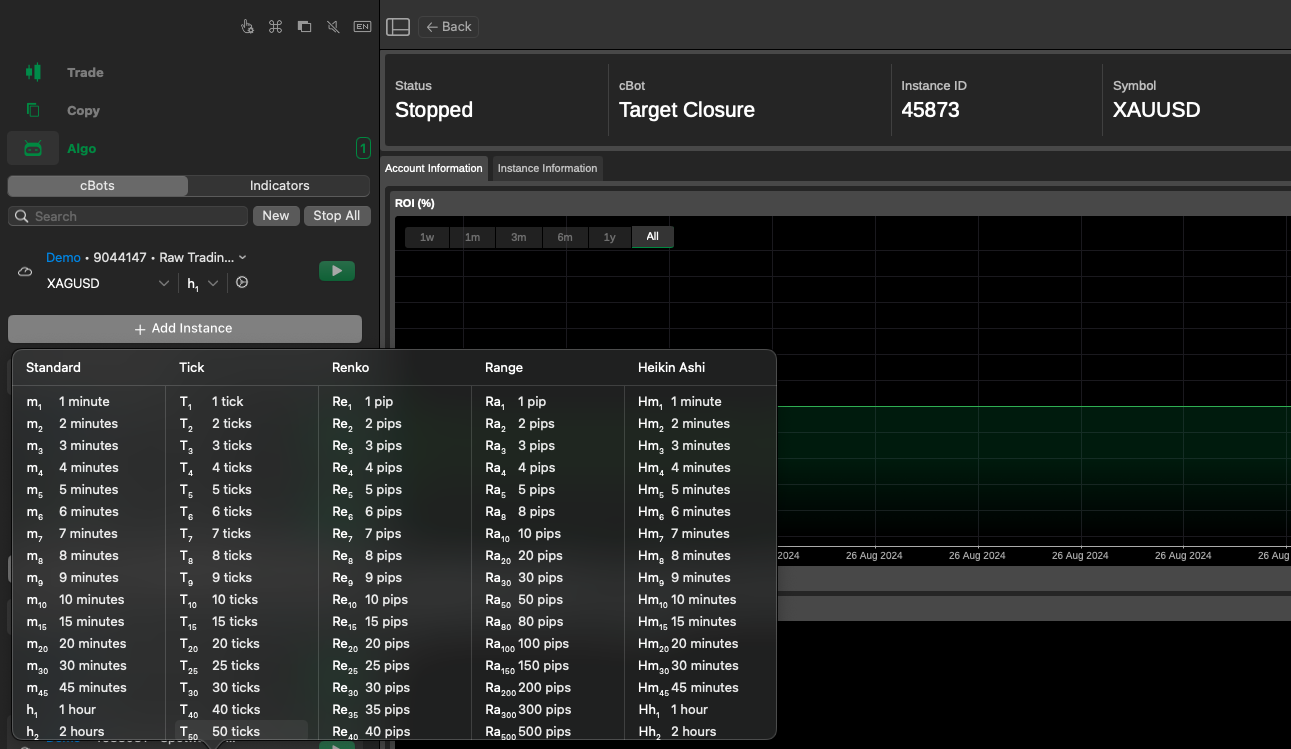Click the New button
The width and height of the screenshot is (1291, 749).
coord(276,216)
